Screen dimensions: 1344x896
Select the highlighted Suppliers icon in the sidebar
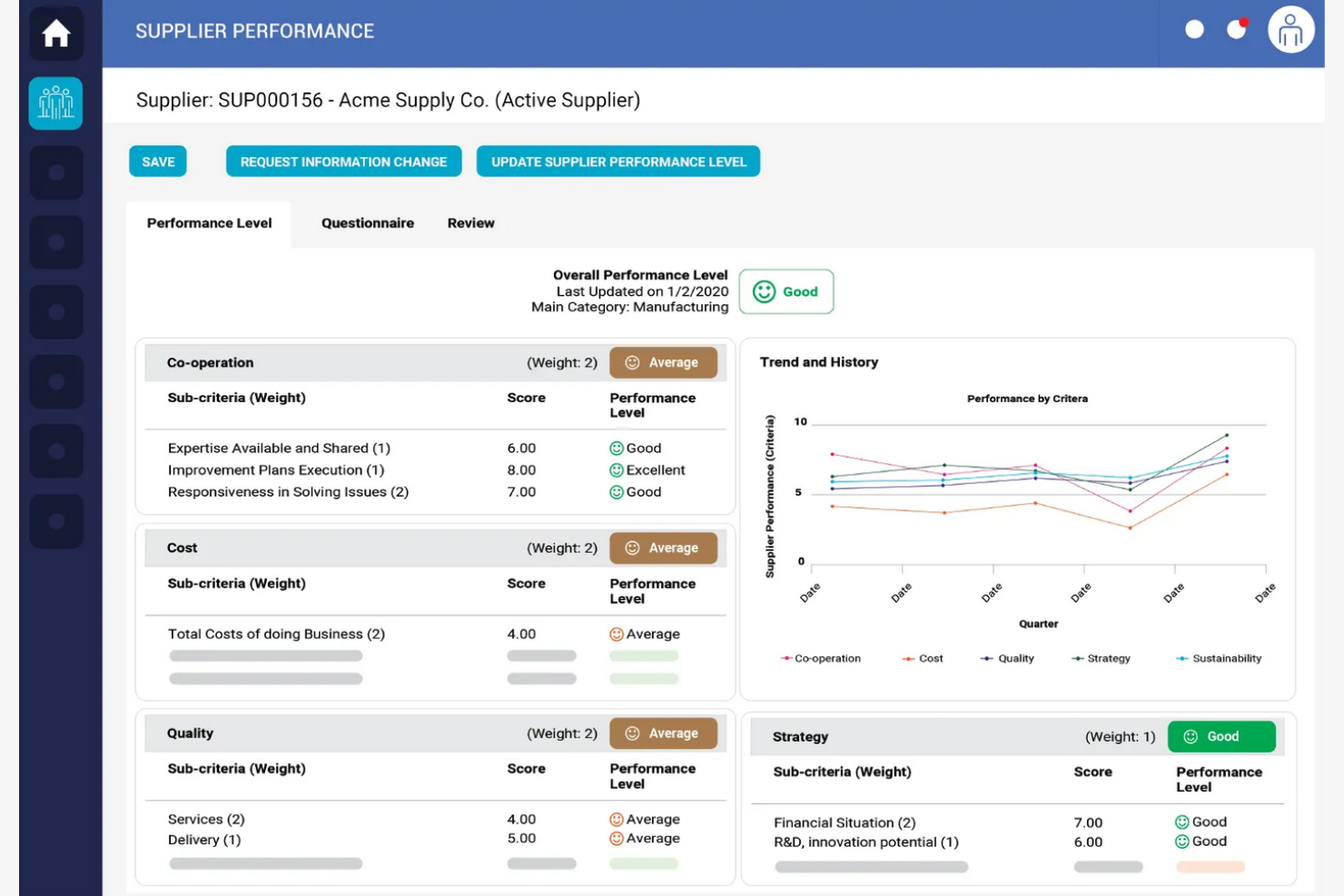click(55, 103)
